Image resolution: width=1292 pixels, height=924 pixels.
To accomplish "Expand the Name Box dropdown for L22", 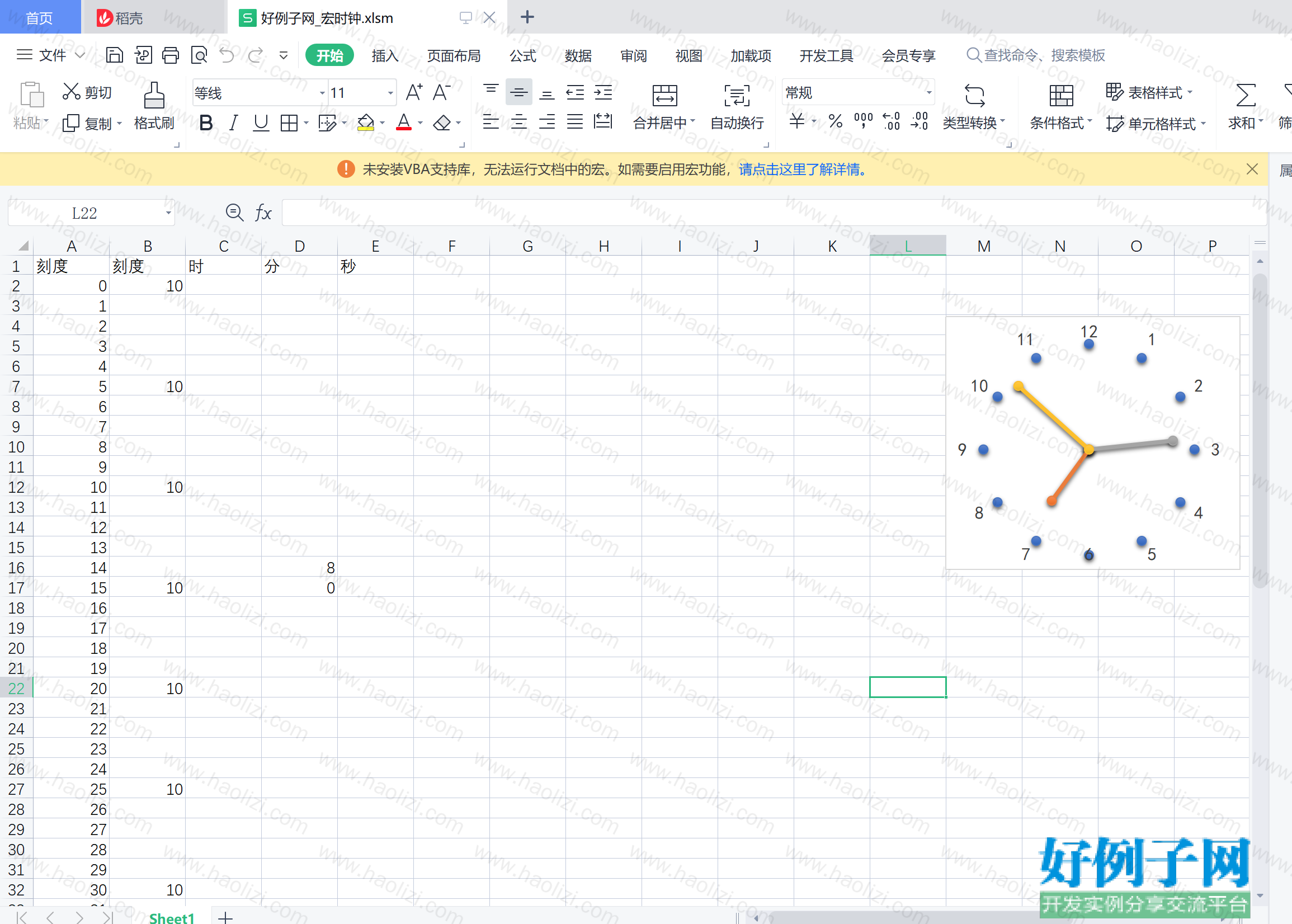I will tap(168, 213).
